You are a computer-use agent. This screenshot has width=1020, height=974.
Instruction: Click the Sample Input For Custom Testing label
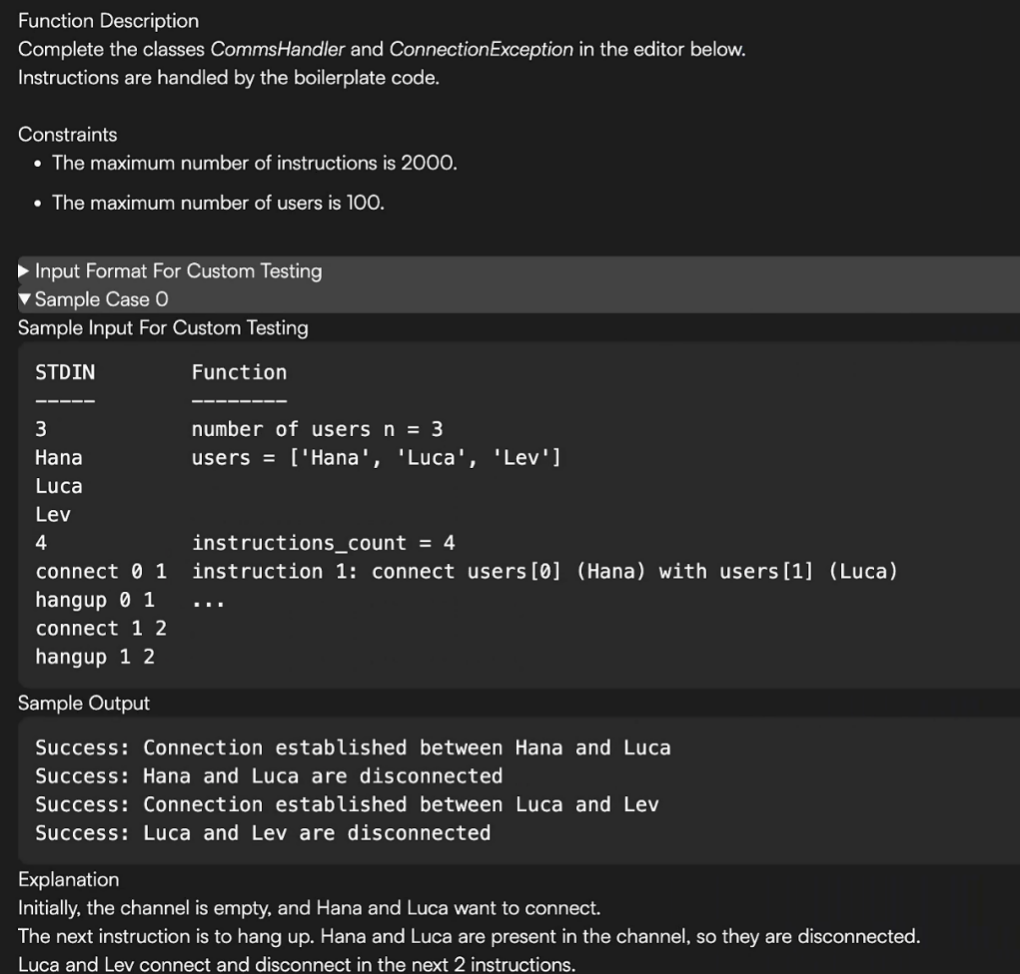pyautogui.click(x=163, y=328)
